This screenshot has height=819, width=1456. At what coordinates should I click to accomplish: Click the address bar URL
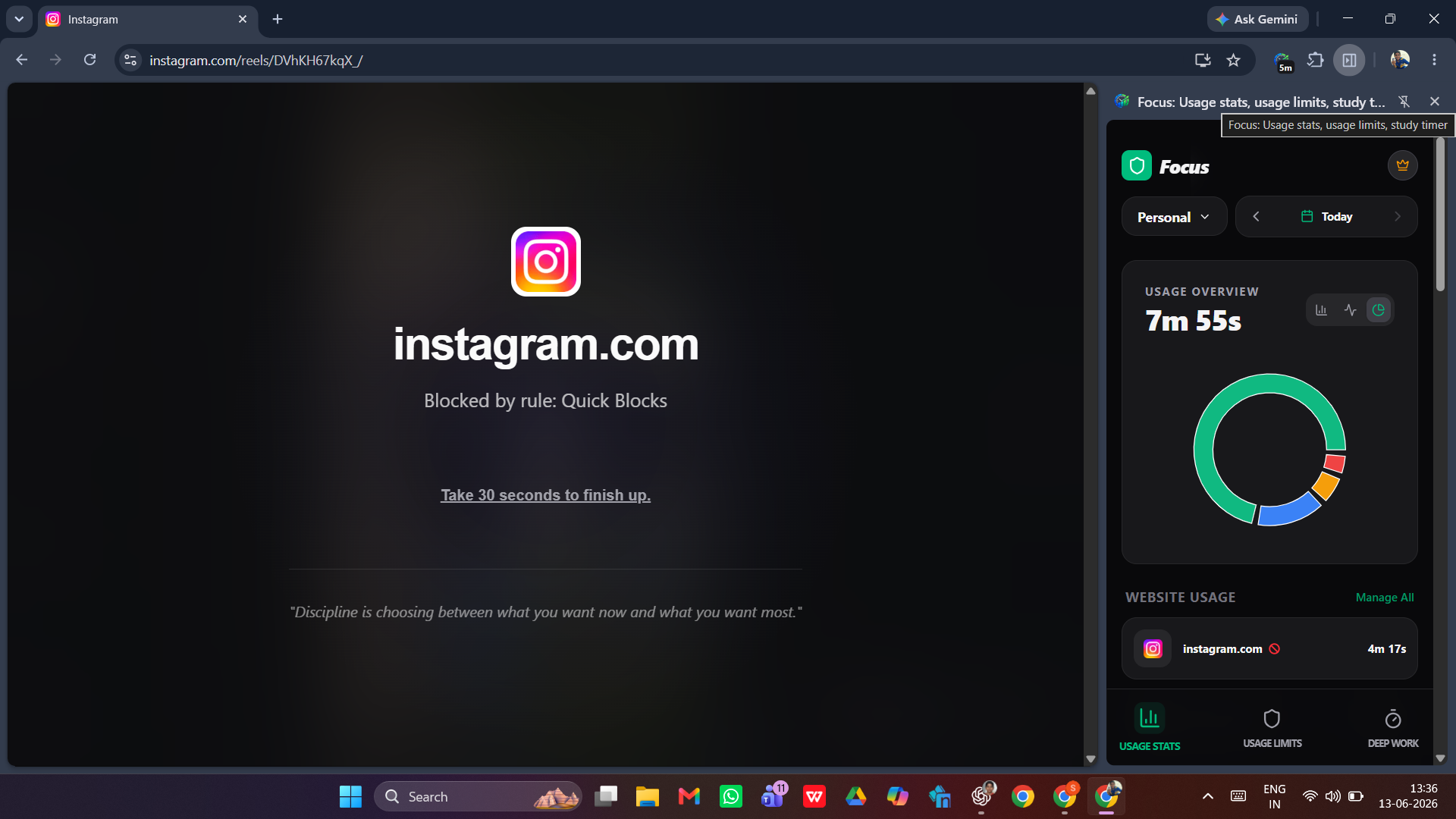tap(256, 61)
